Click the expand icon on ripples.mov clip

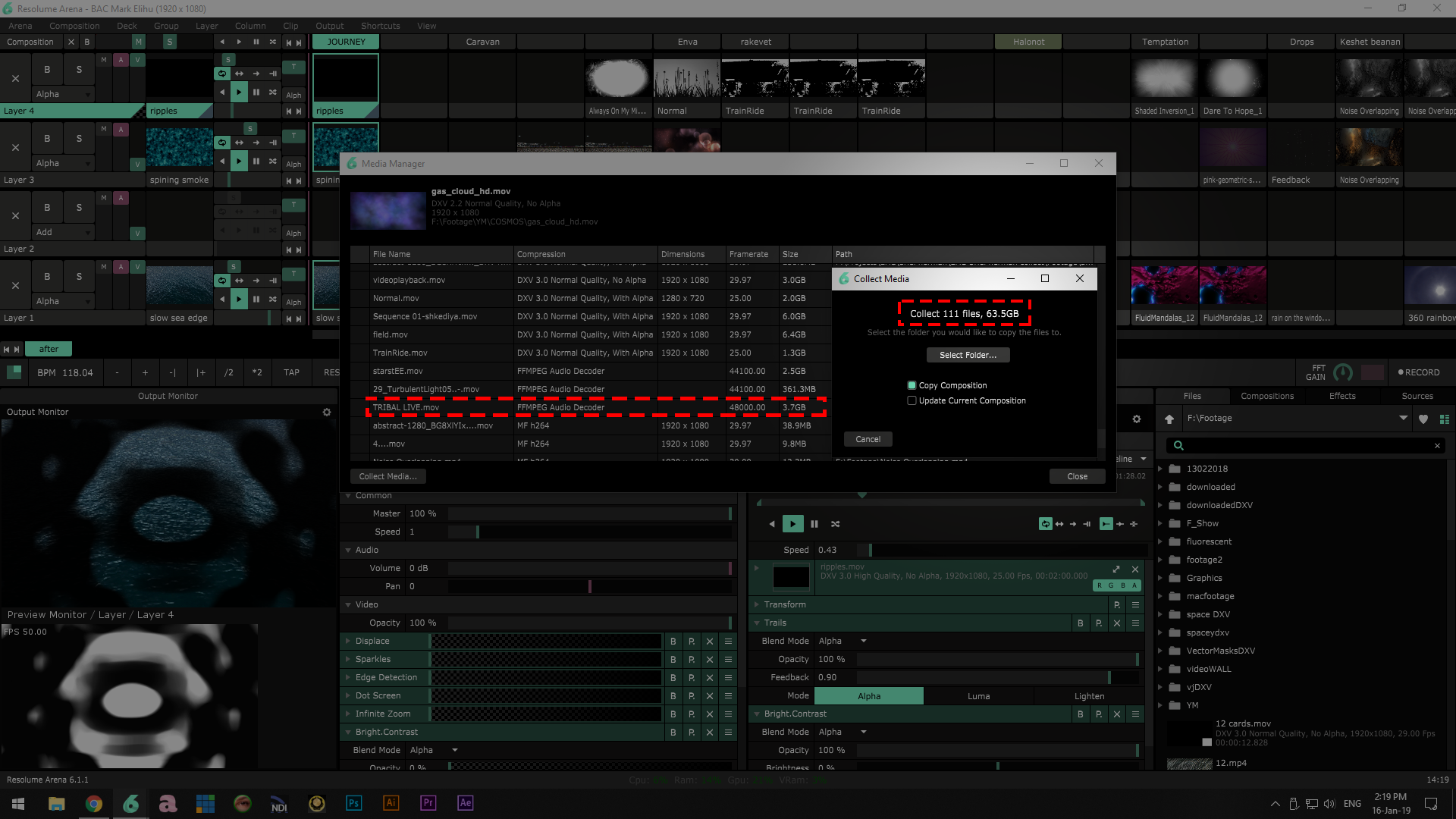(x=1116, y=569)
